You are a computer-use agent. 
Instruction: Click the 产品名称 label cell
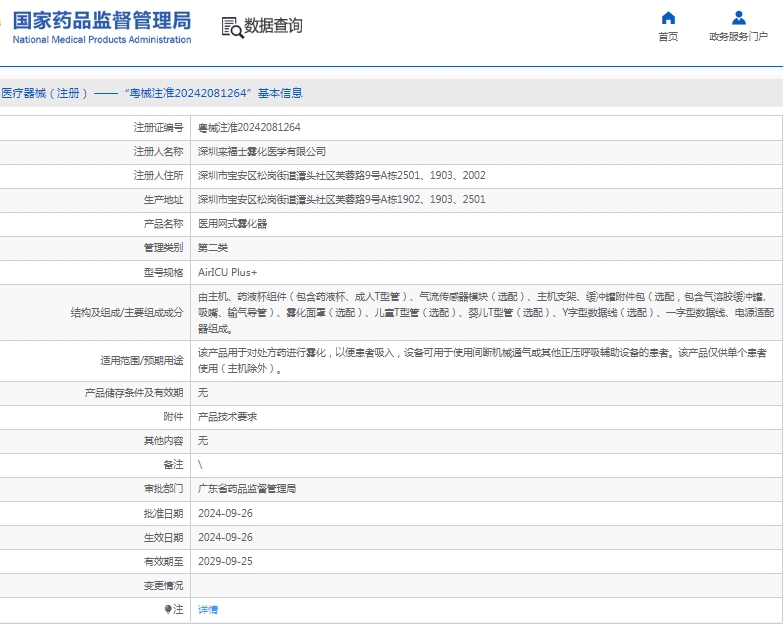(x=95, y=224)
